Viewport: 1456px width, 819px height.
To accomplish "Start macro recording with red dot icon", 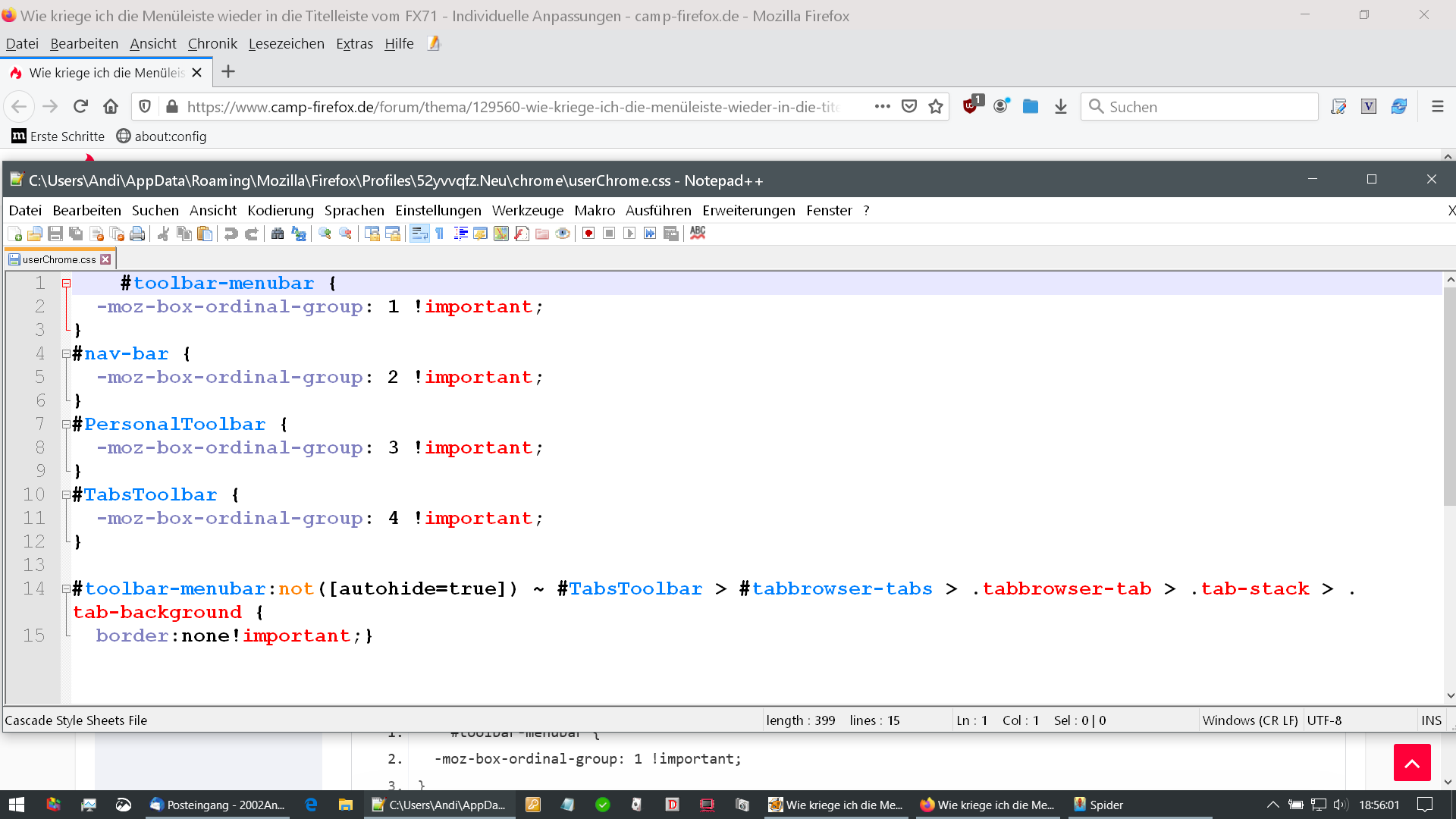I will (588, 234).
